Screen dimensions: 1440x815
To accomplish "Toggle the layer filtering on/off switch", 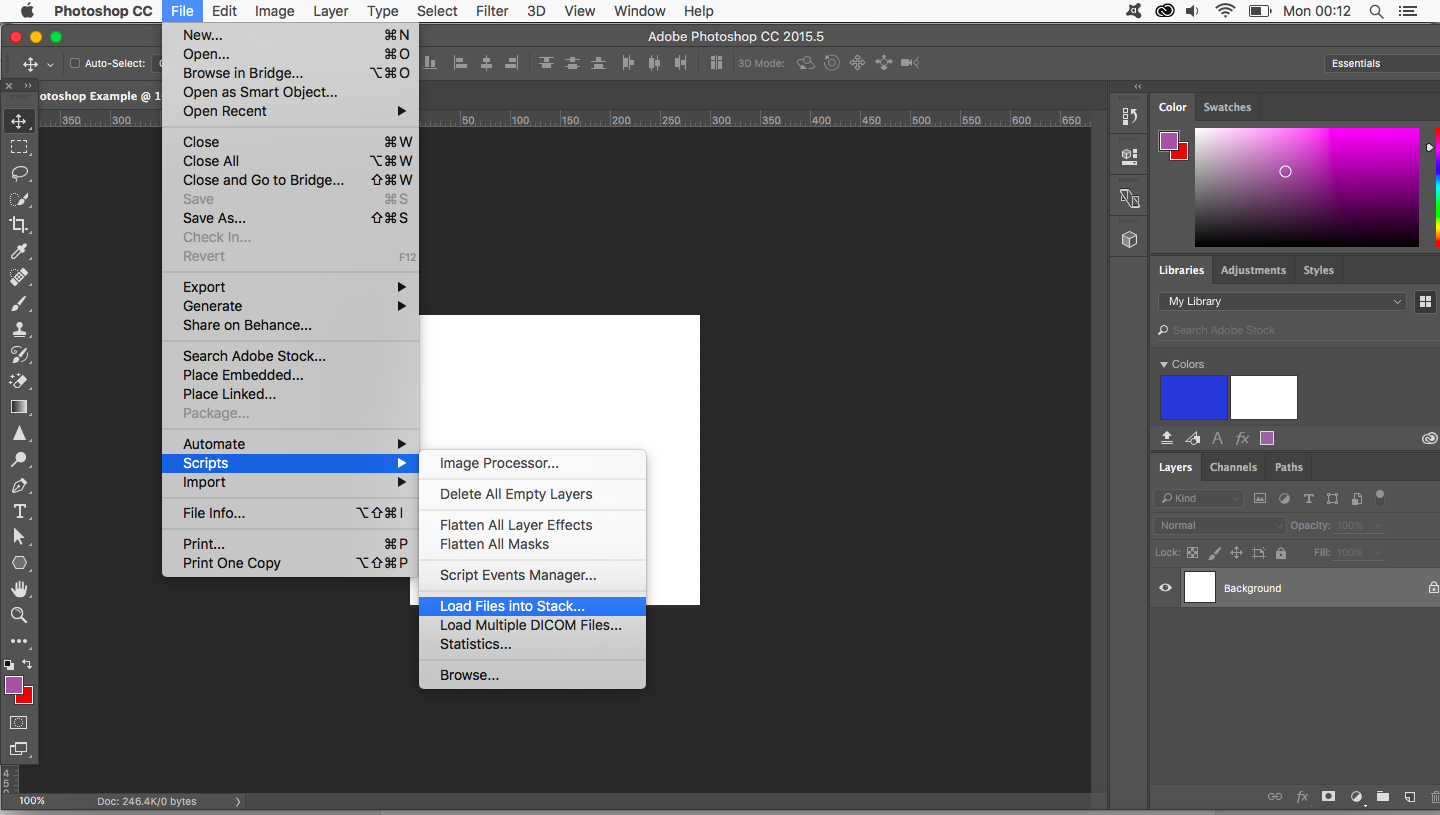I will (x=1380, y=496).
